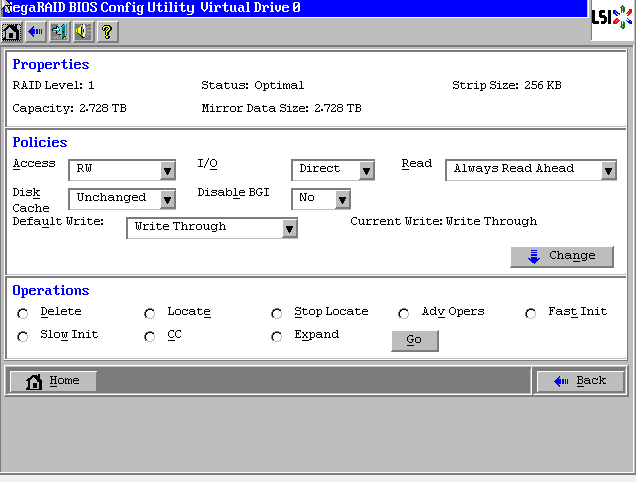The image size is (636, 482).
Task: Select the CC consistency check option
Action: [x=150, y=337]
